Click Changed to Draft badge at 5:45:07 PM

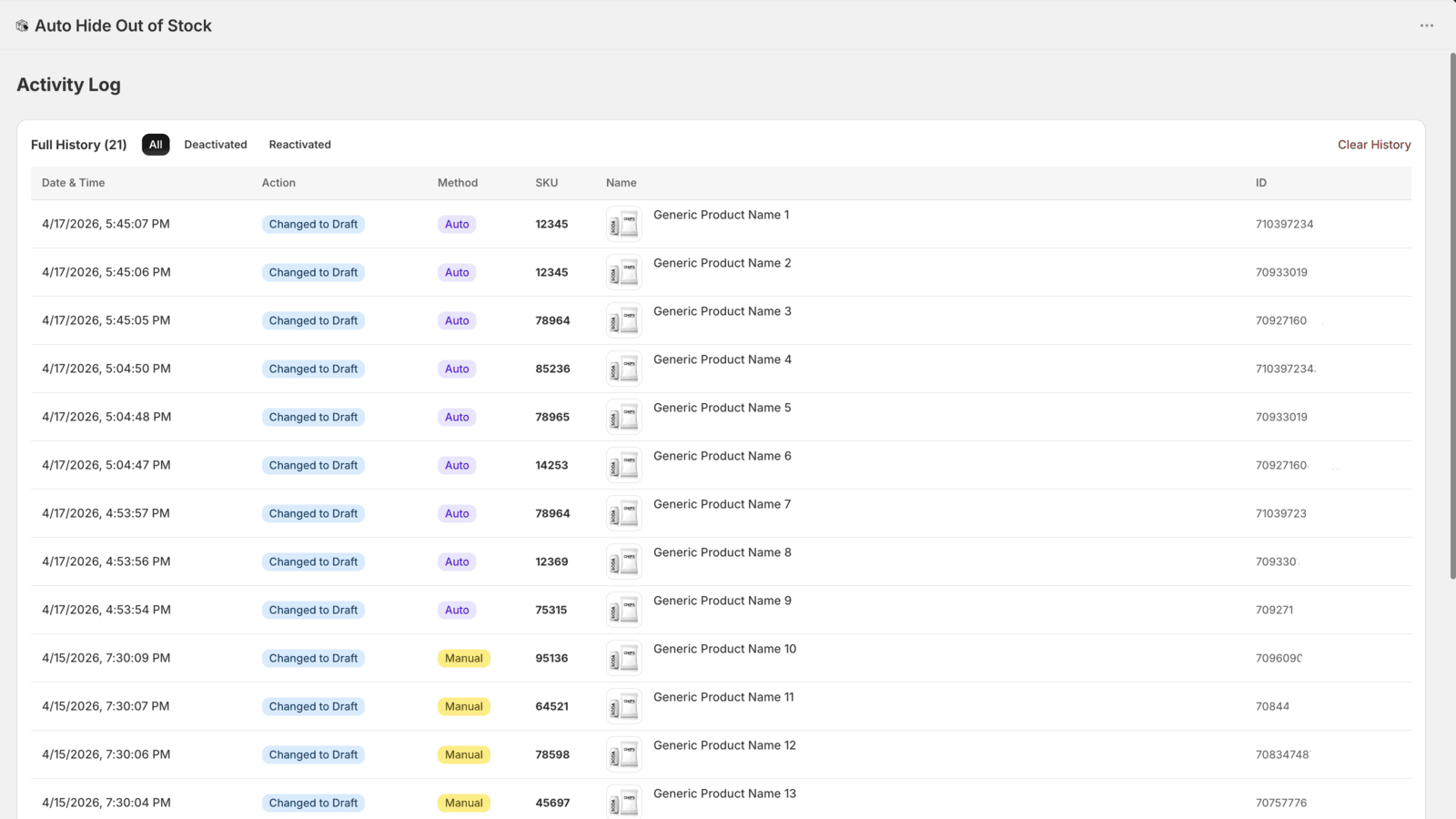313,224
